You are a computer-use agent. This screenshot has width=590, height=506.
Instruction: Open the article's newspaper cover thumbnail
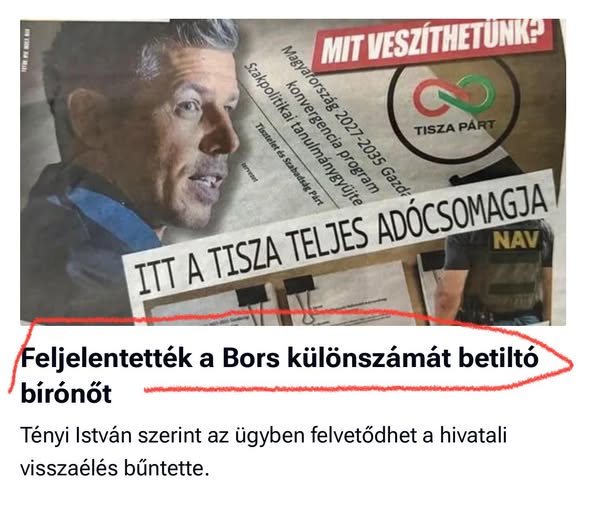coord(293,172)
